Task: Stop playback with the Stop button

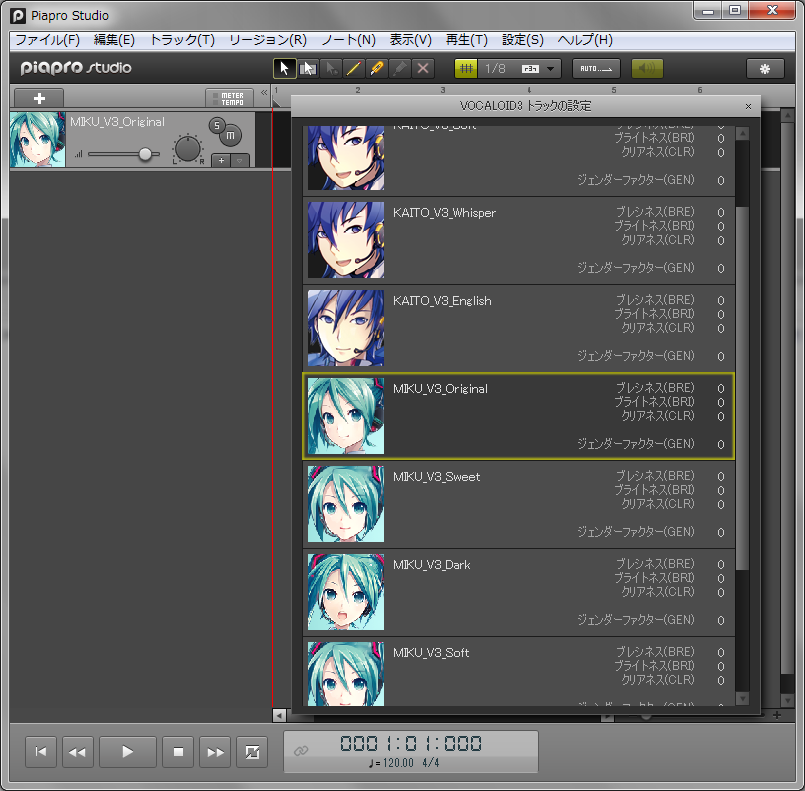Action: click(178, 752)
